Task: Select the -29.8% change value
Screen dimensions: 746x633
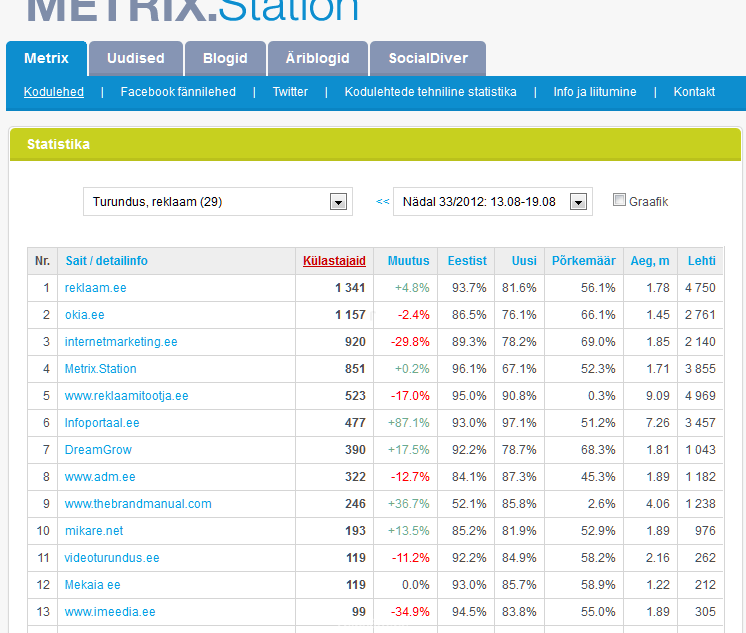Action: tap(410, 342)
